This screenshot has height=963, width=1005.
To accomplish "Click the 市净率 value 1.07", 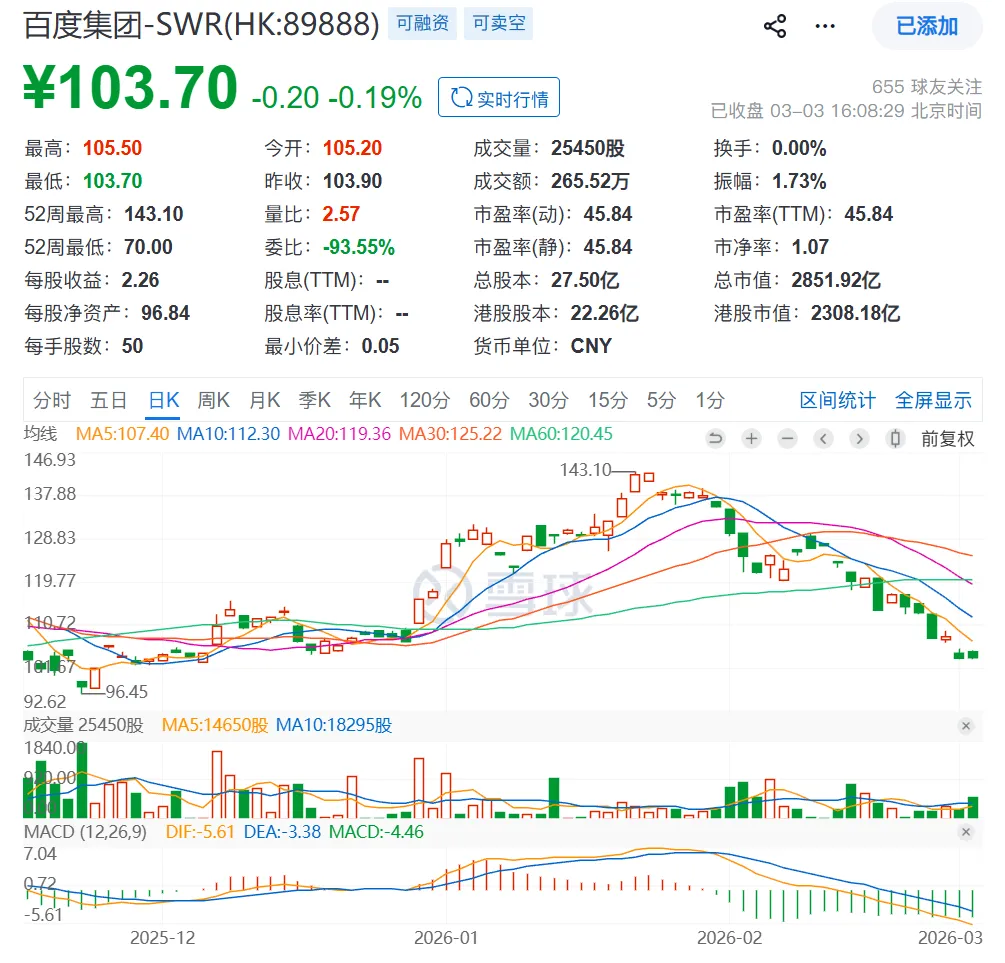I will tap(810, 247).
